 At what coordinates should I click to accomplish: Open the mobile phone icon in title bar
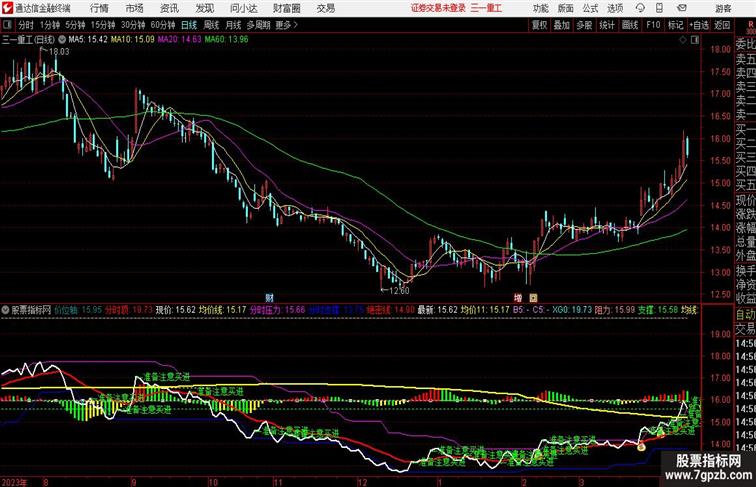click(x=660, y=8)
